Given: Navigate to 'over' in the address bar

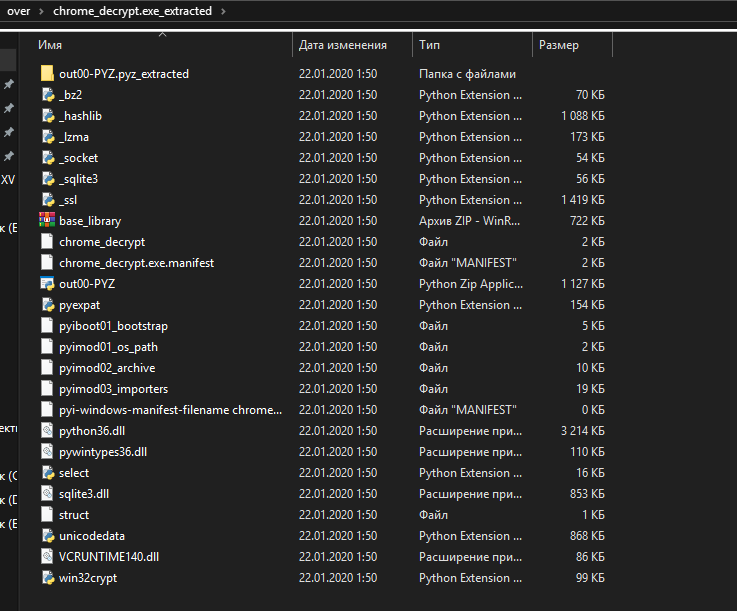Looking at the screenshot, I should pyautogui.click(x=18, y=11).
